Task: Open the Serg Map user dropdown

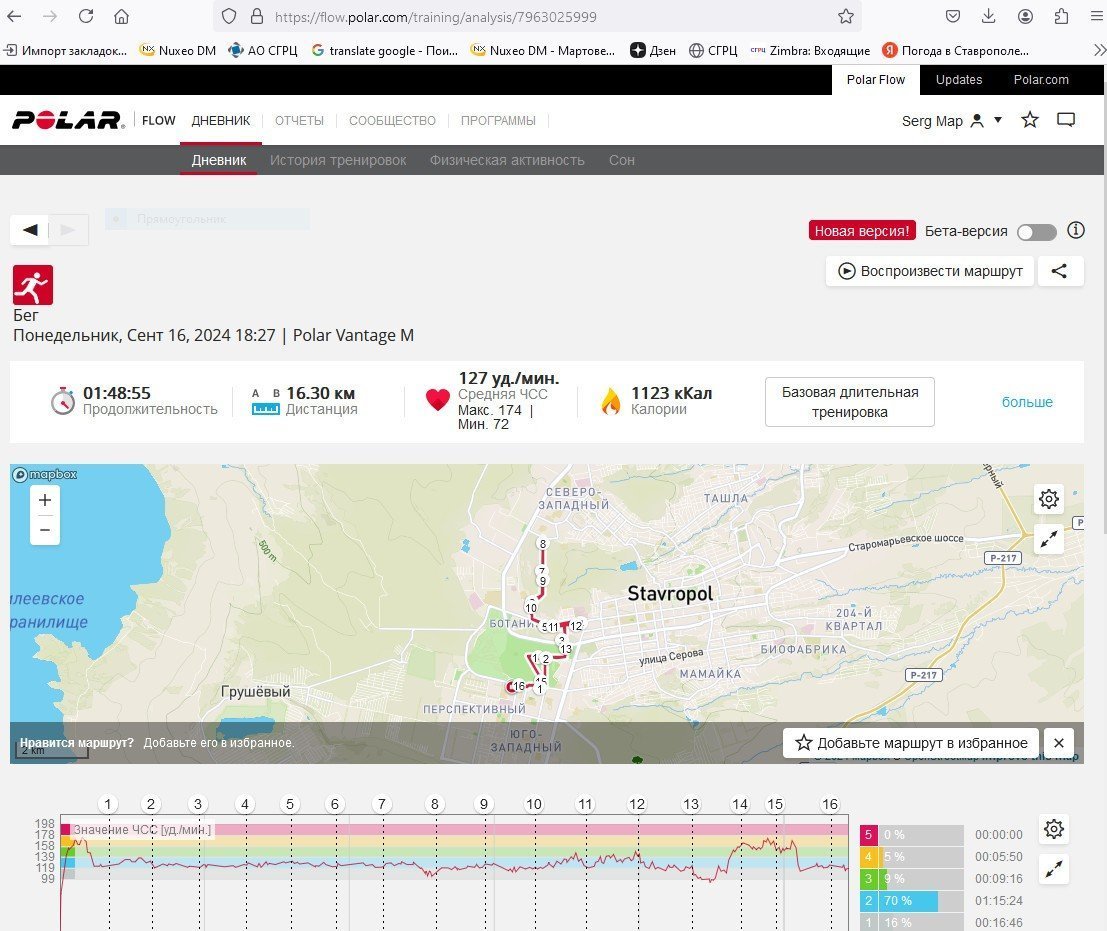Action: point(952,121)
